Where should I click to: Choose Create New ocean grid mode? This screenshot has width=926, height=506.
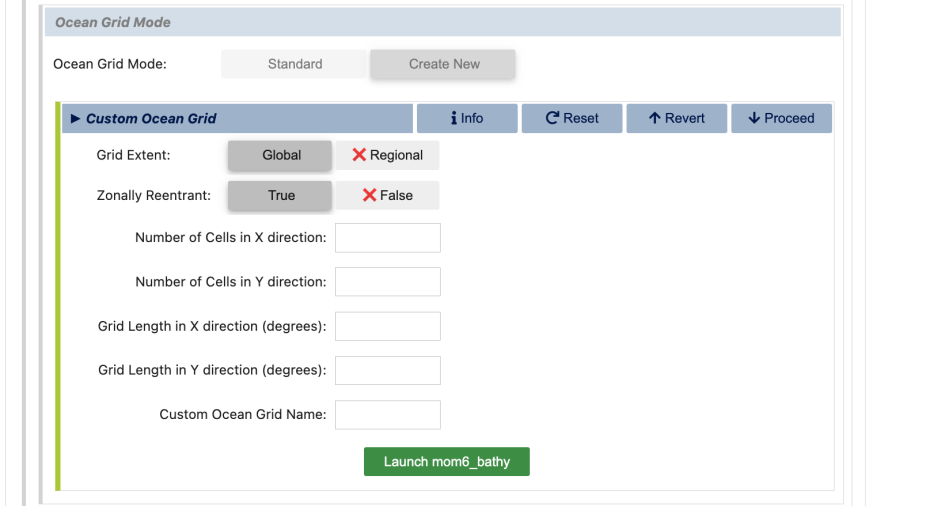coord(444,64)
